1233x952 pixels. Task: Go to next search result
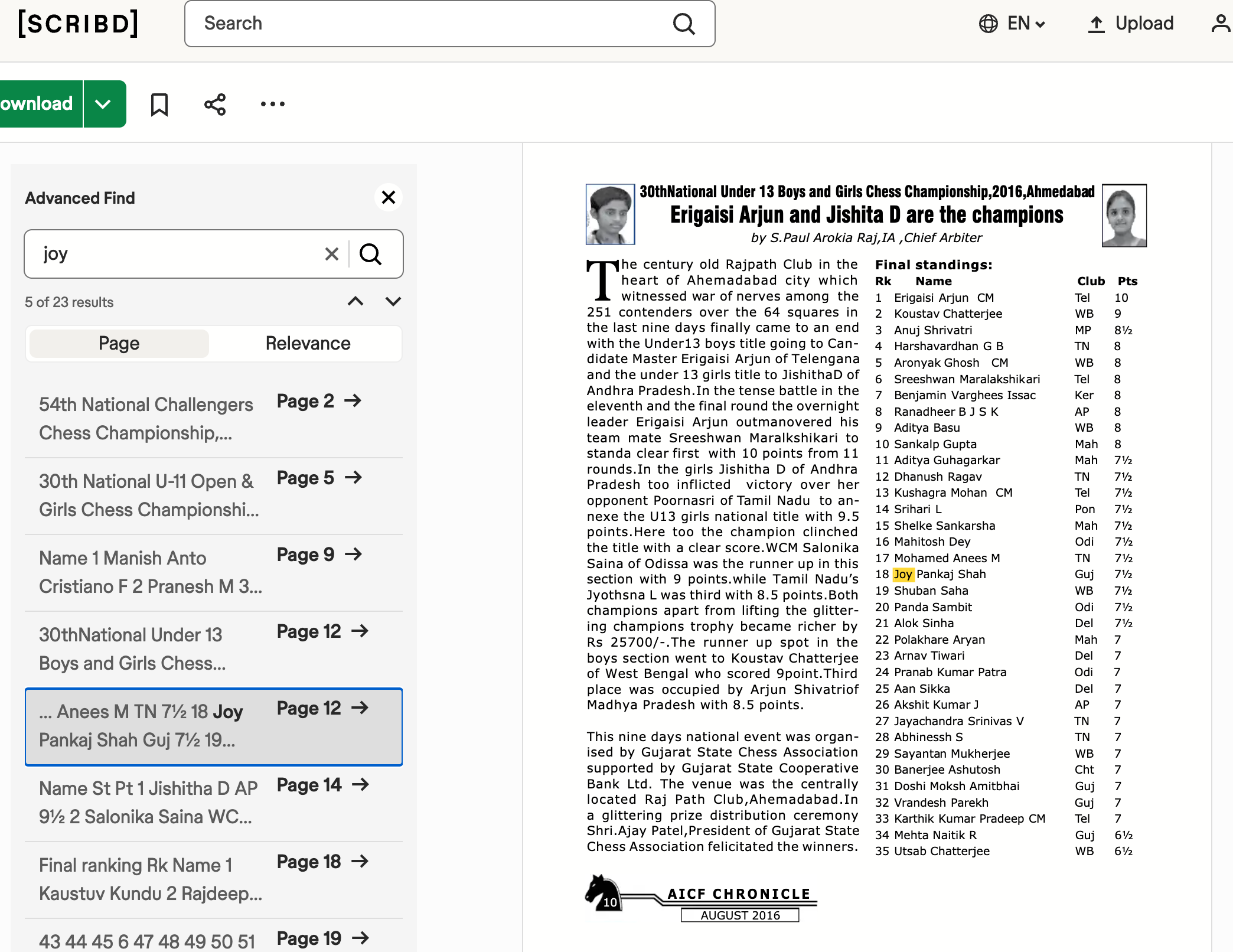[393, 302]
